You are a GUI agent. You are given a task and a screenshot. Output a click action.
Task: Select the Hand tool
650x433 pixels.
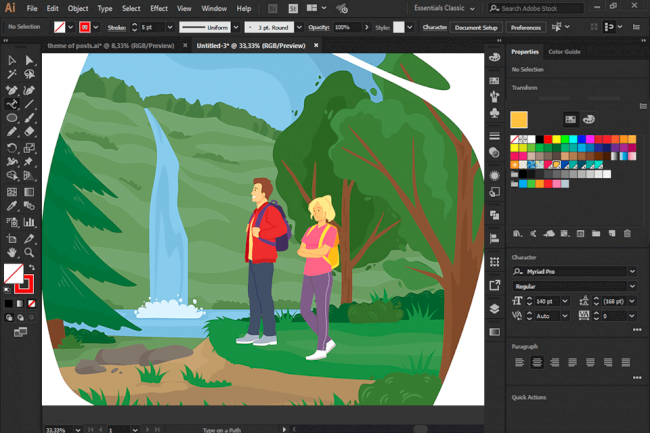[x=12, y=253]
